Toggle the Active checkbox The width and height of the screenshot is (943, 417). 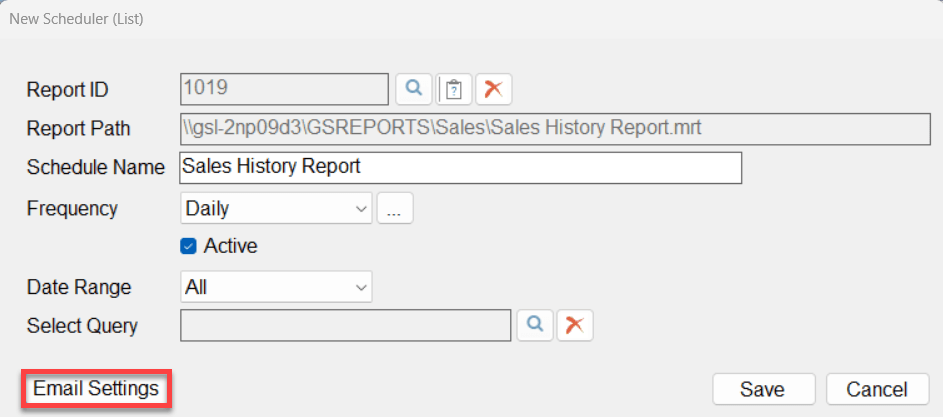(188, 246)
